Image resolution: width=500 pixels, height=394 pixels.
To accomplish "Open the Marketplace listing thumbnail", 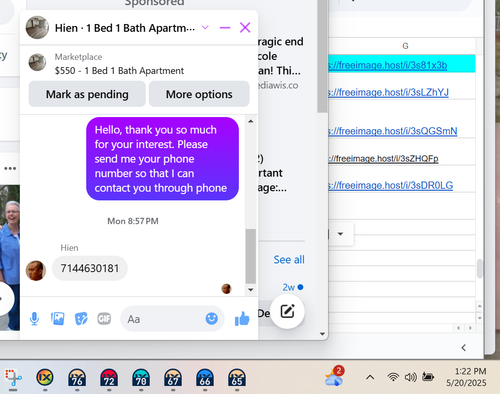I will point(37,62).
